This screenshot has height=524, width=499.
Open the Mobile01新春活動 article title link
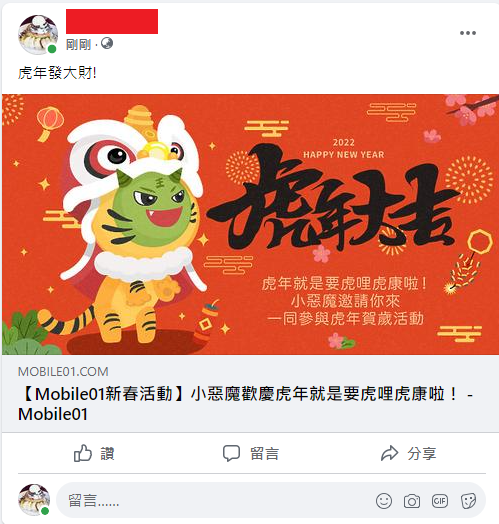tap(245, 404)
